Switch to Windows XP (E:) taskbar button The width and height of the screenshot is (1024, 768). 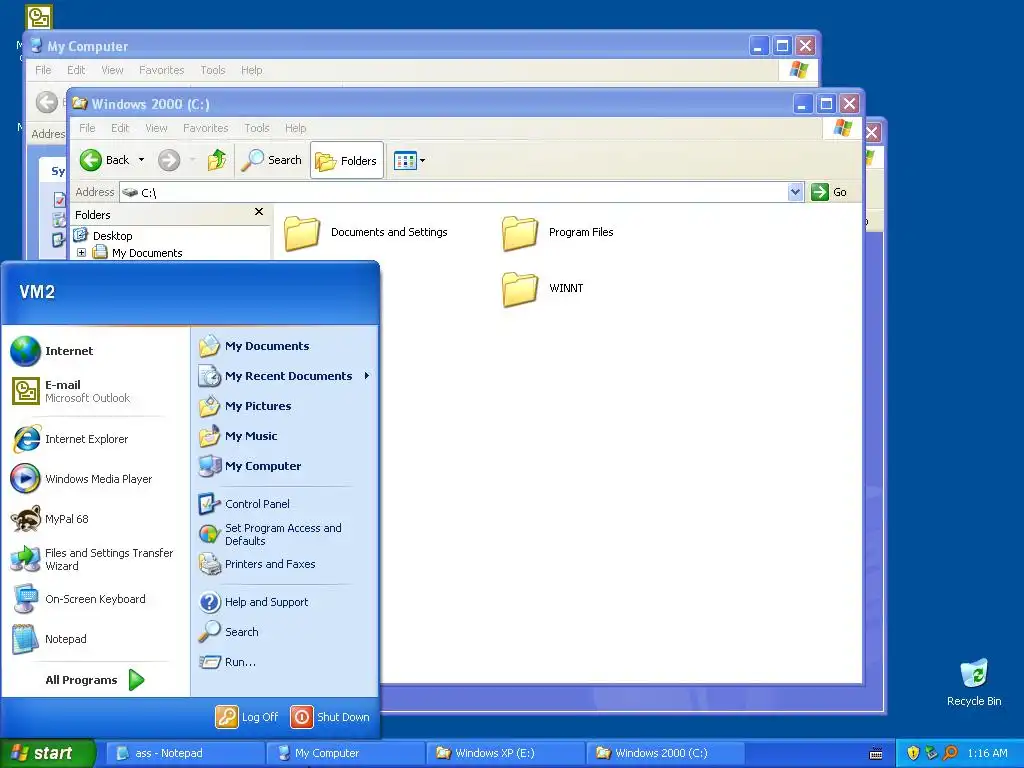coord(505,753)
